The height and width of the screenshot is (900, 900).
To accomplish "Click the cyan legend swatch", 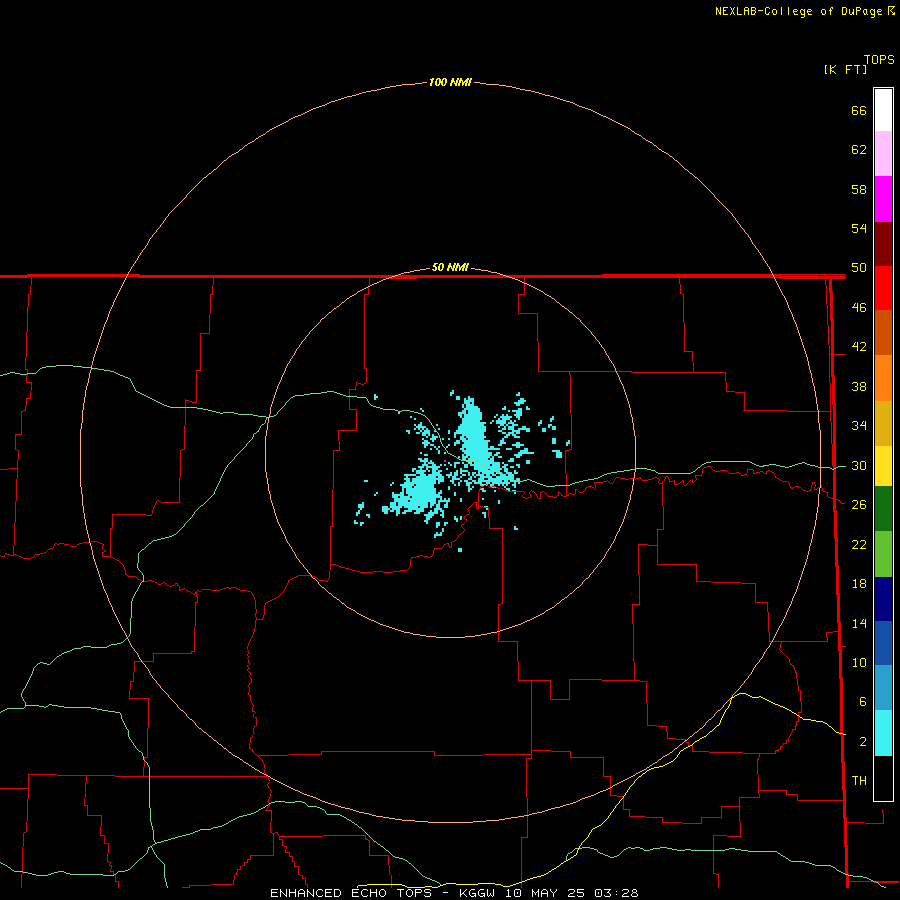I will 883,733.
